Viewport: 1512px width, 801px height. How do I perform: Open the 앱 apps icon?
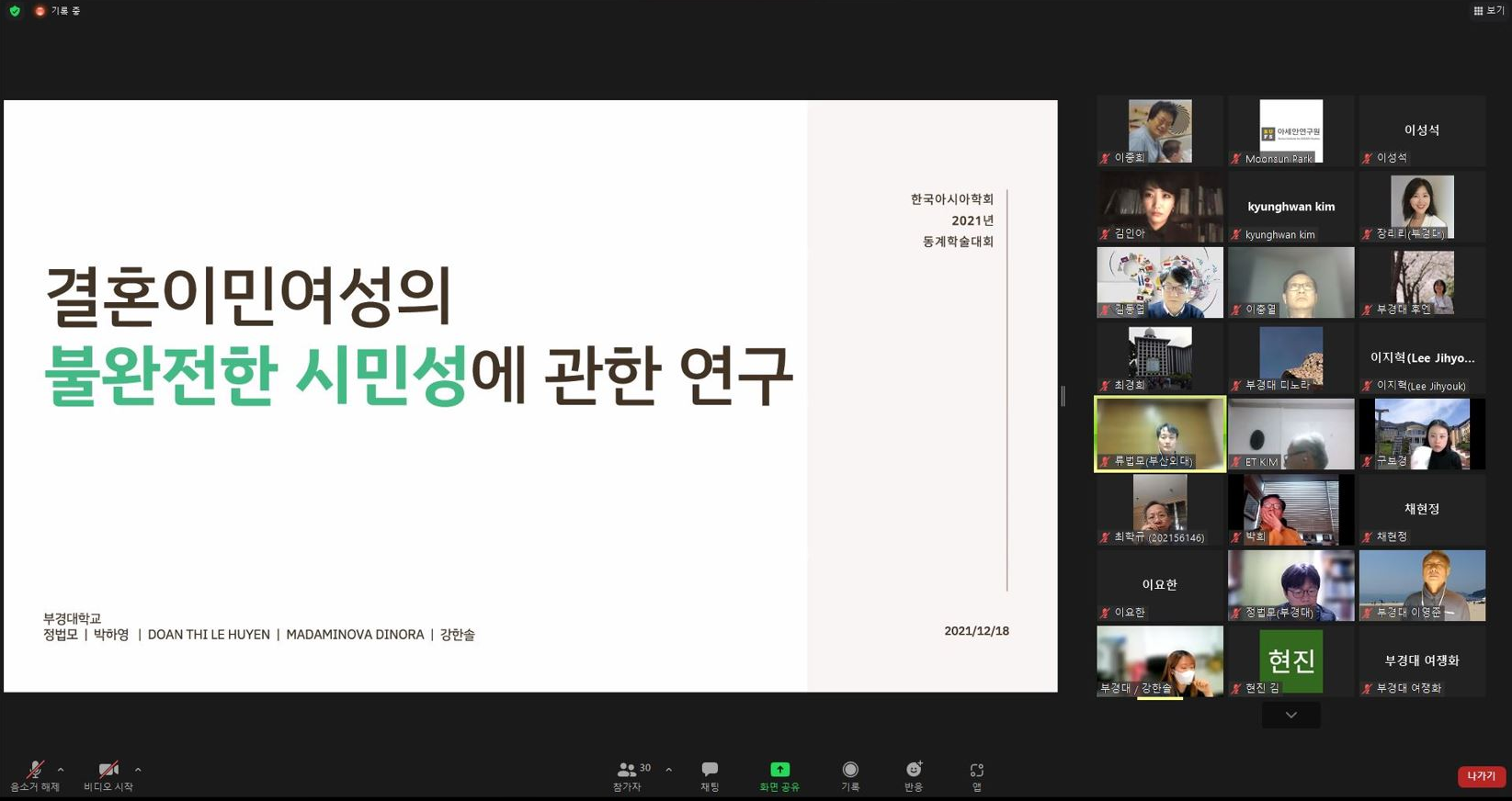976,774
